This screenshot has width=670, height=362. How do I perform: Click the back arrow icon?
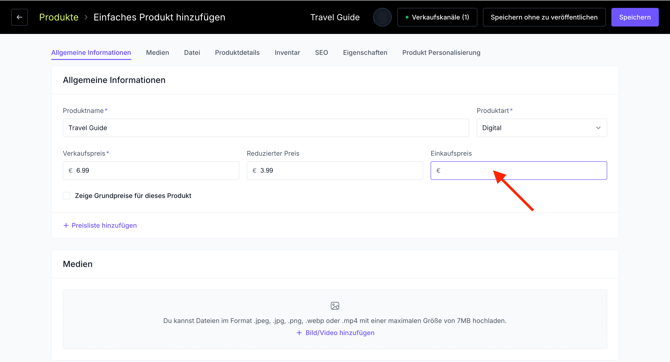click(x=19, y=18)
